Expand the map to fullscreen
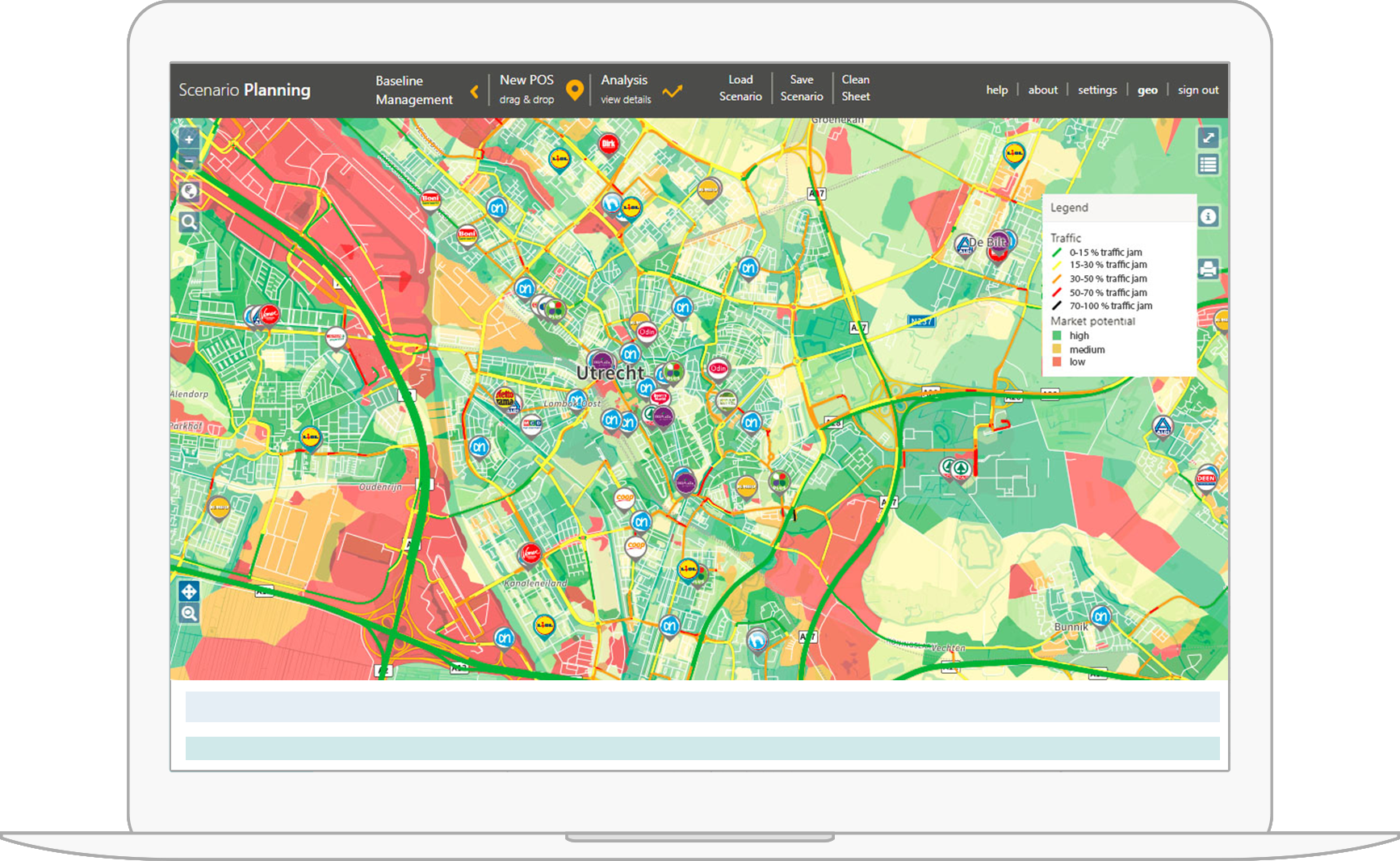The height and width of the screenshot is (861, 1400). [1208, 137]
